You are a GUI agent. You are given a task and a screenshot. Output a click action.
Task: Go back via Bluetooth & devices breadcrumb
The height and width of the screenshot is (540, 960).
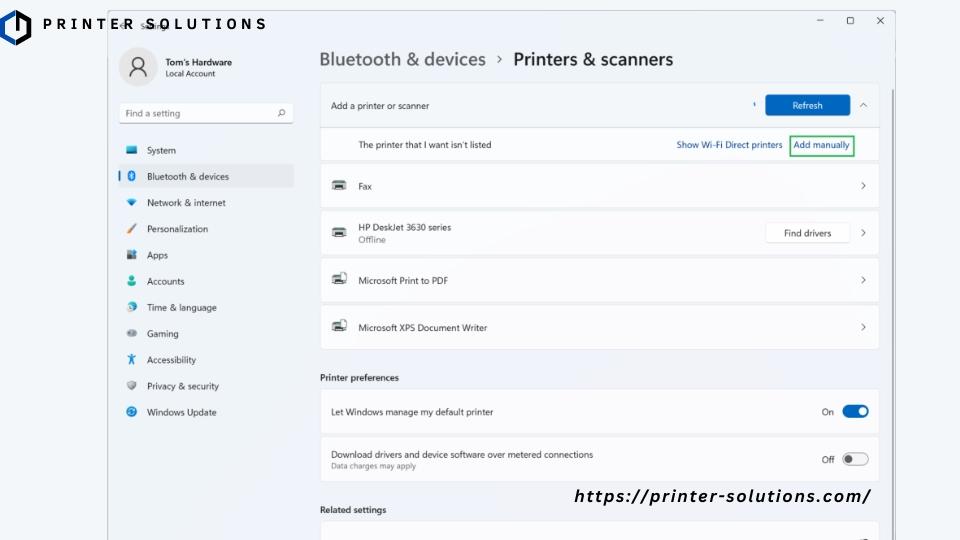coord(402,59)
